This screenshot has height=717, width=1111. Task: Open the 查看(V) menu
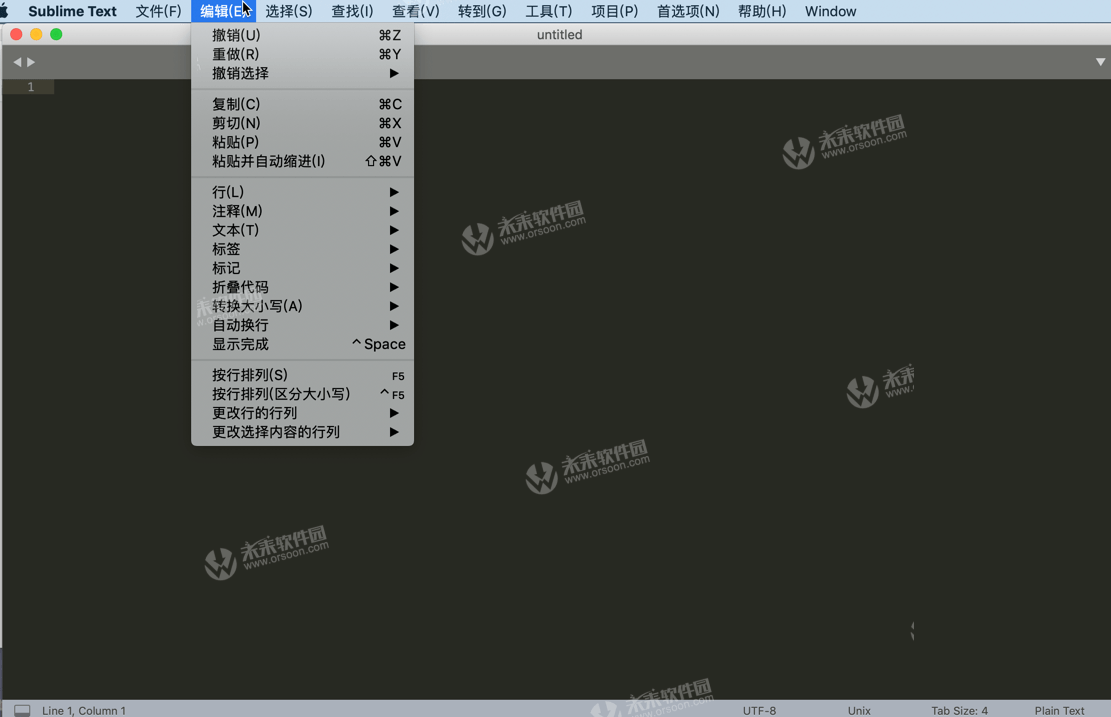pos(416,11)
